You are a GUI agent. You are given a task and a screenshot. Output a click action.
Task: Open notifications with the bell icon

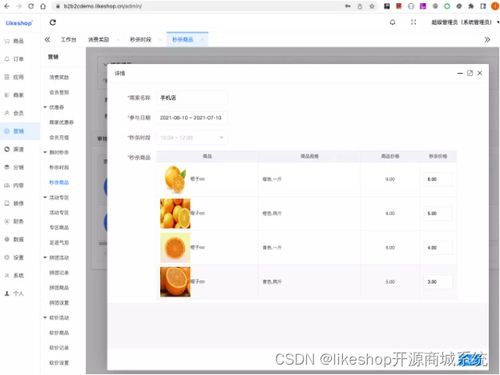click(392, 22)
